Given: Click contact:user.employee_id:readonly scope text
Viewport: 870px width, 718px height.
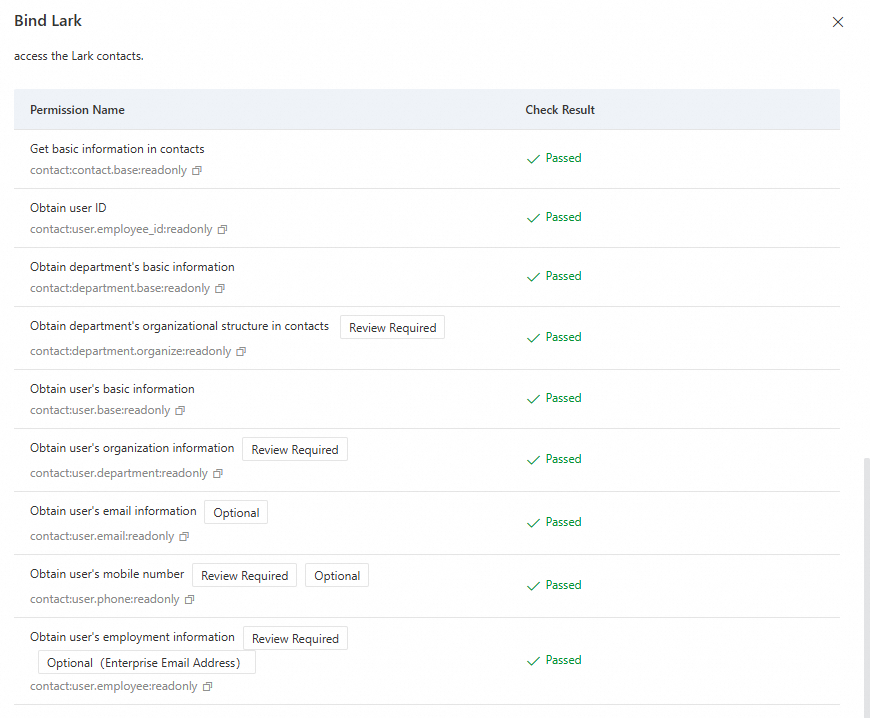Looking at the screenshot, I should click(121, 229).
